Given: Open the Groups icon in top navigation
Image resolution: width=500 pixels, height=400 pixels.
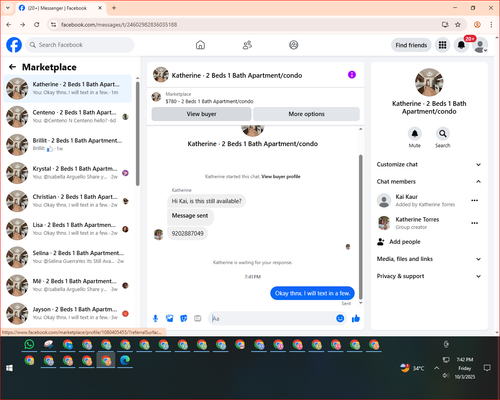Looking at the screenshot, I should click(x=294, y=45).
